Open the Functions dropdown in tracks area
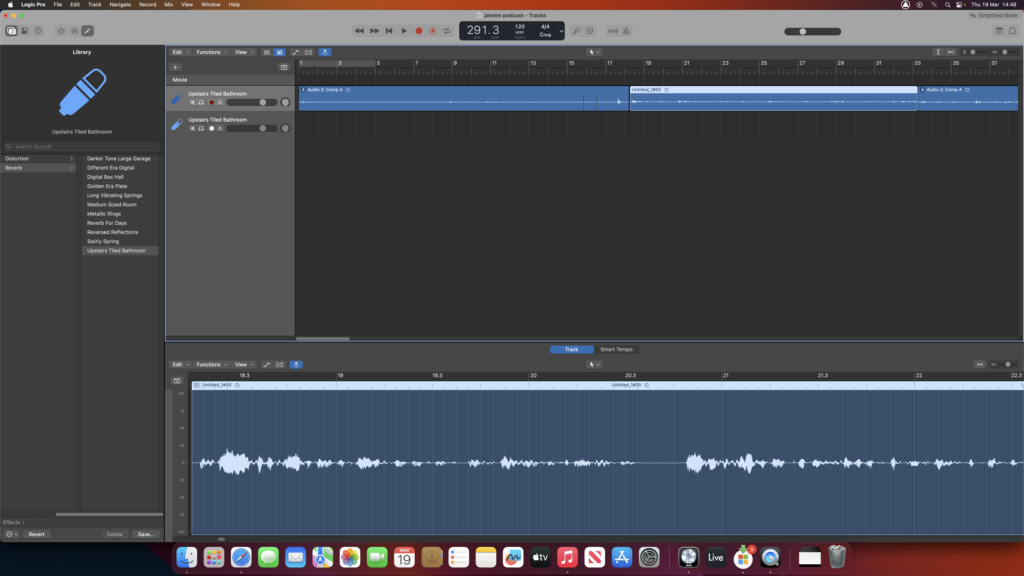This screenshot has height=576, width=1024. [210, 52]
